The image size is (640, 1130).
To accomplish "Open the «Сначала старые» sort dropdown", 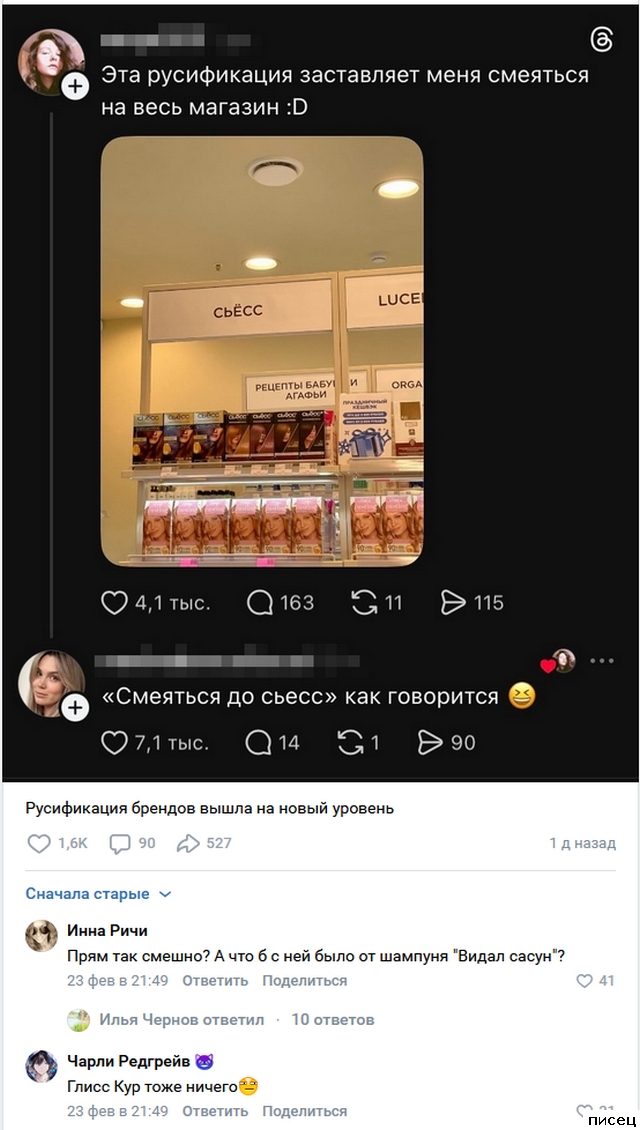I will 98,894.
